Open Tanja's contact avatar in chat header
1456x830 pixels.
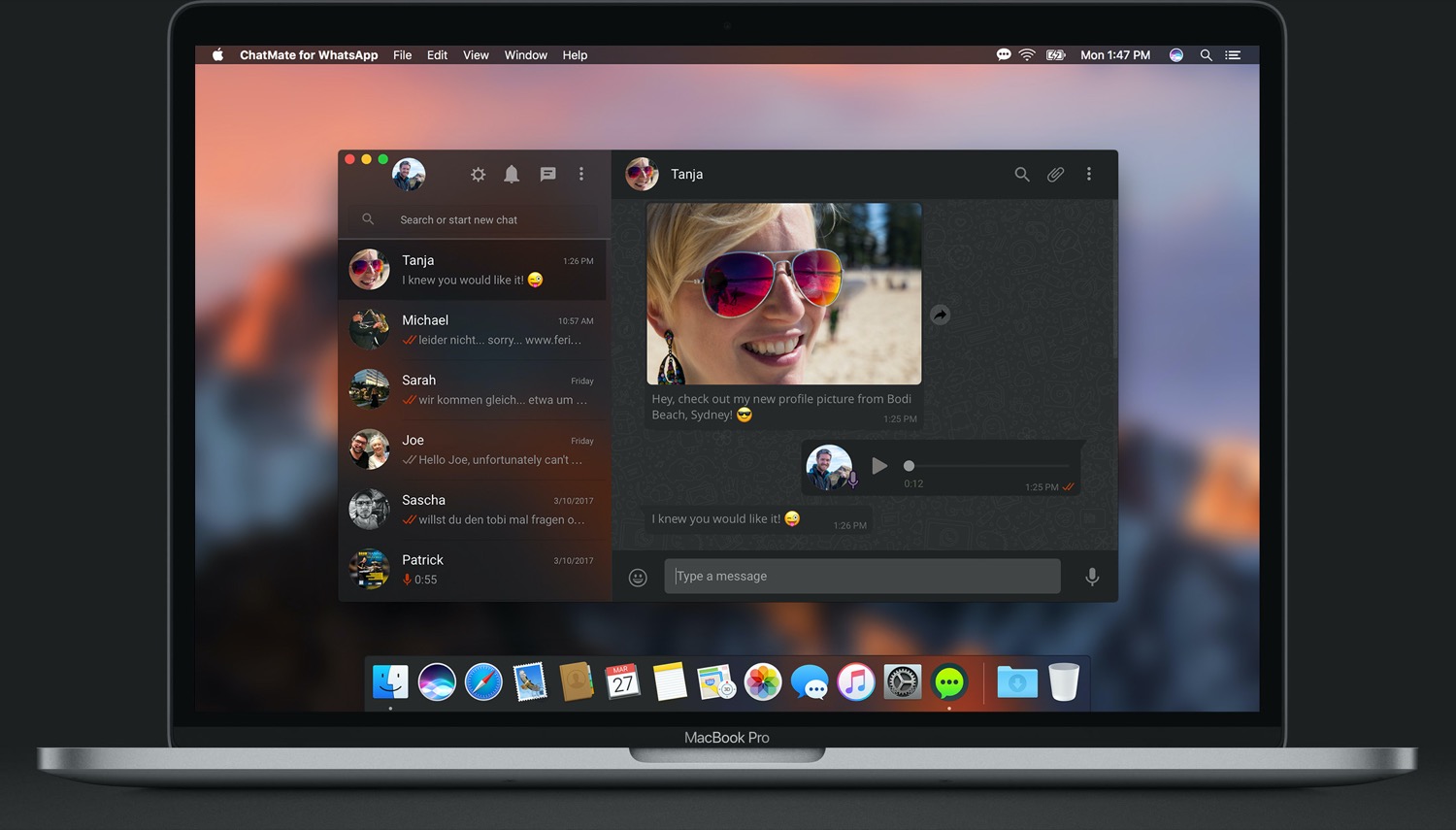coord(642,175)
